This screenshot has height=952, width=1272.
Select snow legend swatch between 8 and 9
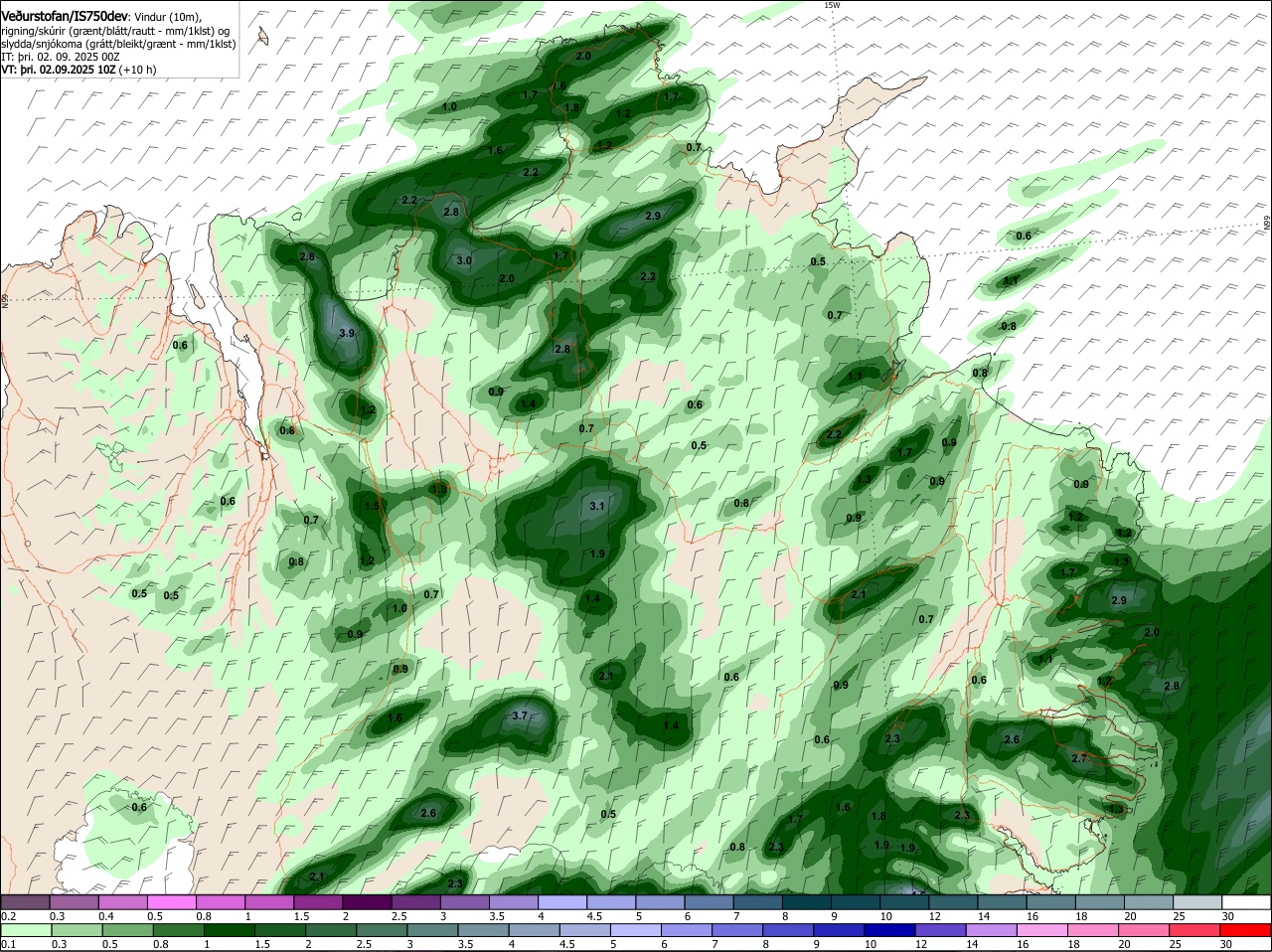point(807,902)
